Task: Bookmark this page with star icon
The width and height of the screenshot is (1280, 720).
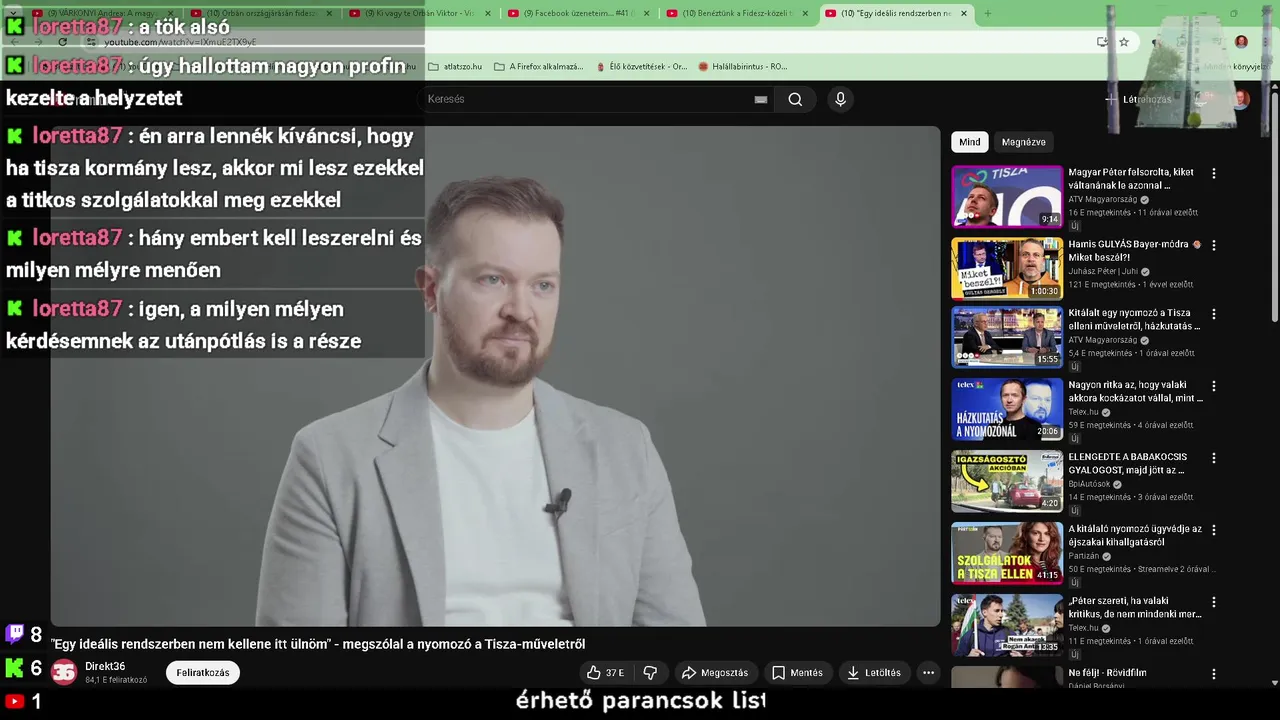Action: point(1124,42)
